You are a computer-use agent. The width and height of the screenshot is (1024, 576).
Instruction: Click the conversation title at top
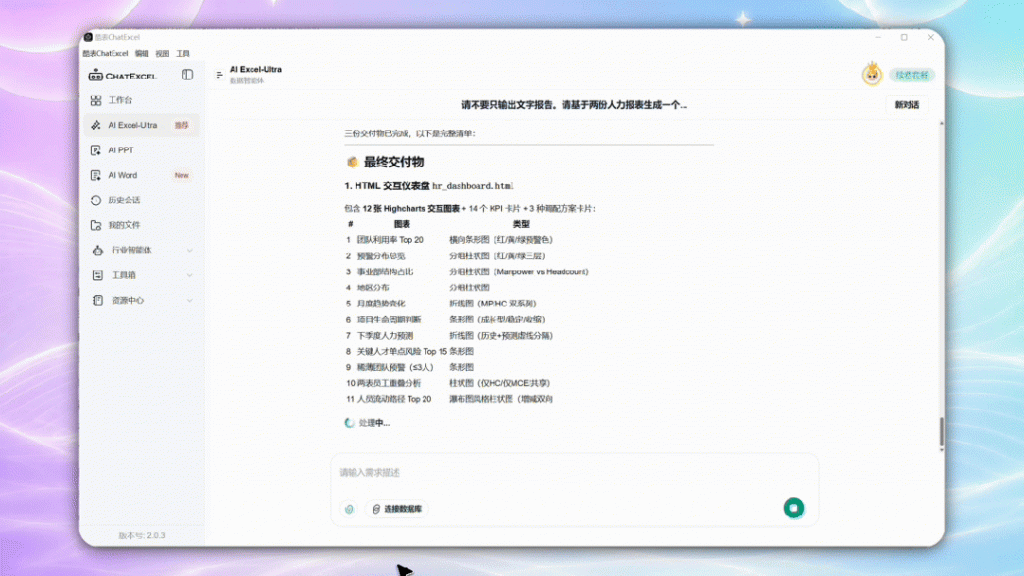(x=574, y=104)
